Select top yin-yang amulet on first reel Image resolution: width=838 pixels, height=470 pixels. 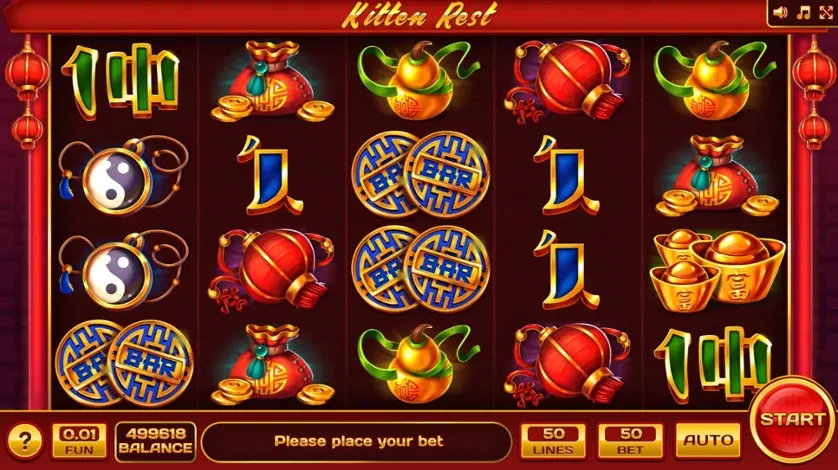pos(123,175)
